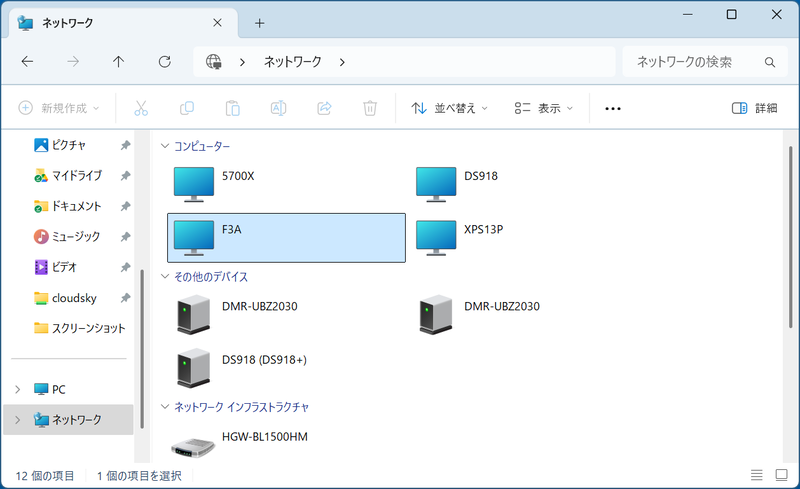Unpin ドキュメント using its pin icon
Viewport: 800px width, 489px height.
[125, 206]
